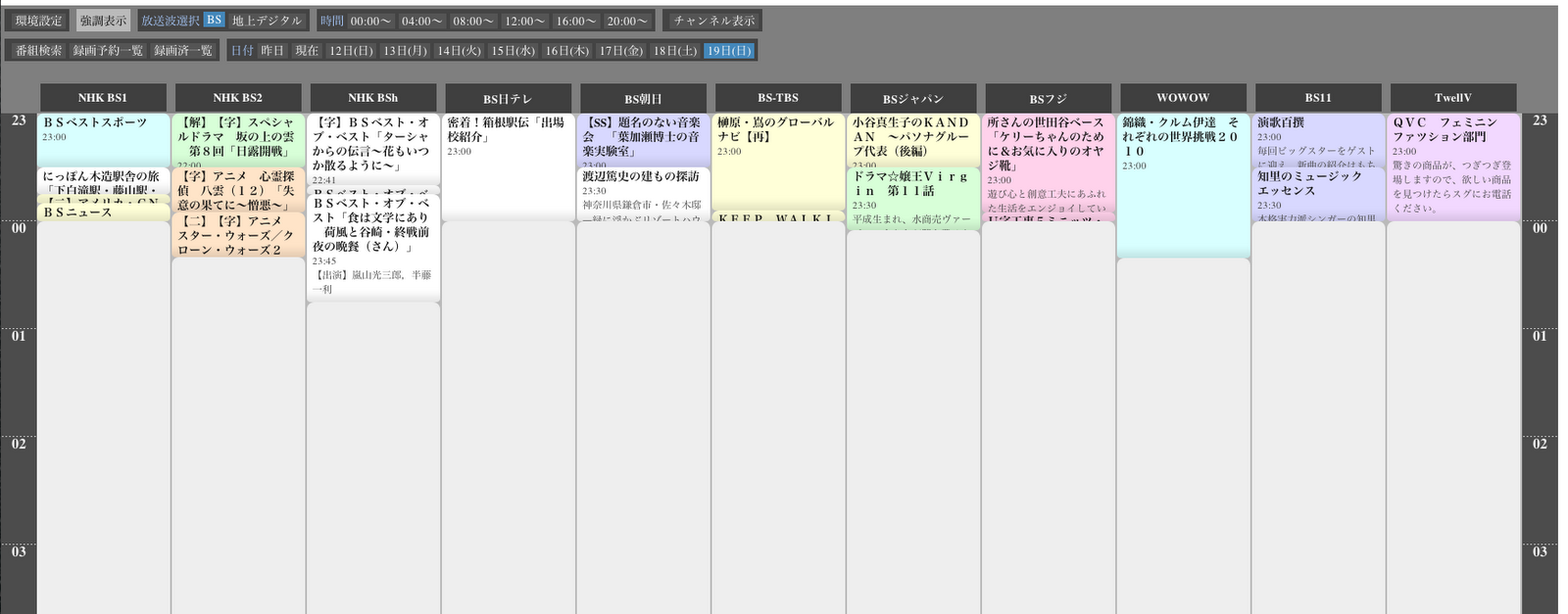Click BS日テレ channel header
The image size is (1568, 614).
point(508,98)
